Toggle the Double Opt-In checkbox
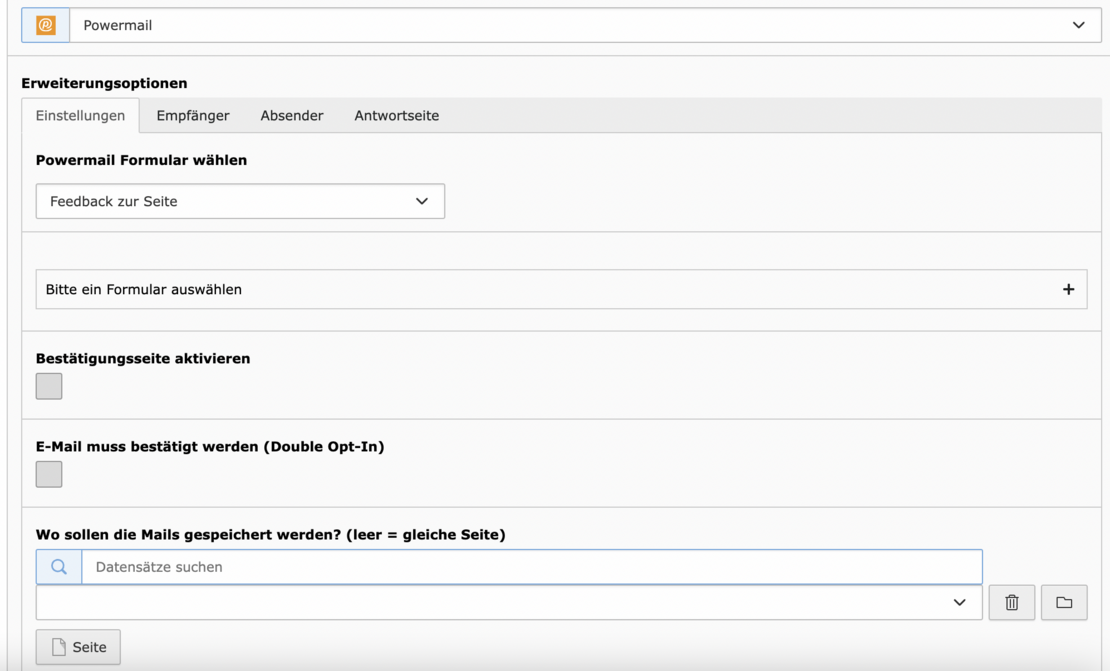Viewport: 1110px width, 671px height. coord(49,474)
